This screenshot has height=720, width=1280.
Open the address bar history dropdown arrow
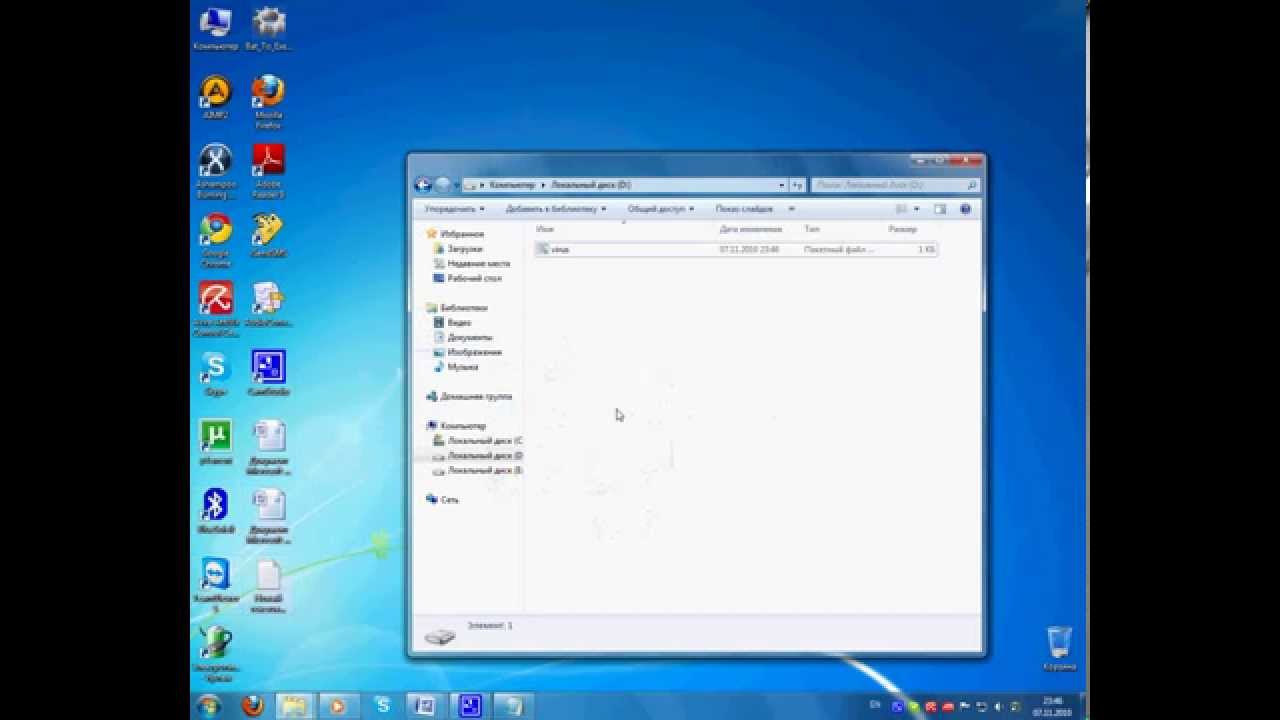[782, 185]
